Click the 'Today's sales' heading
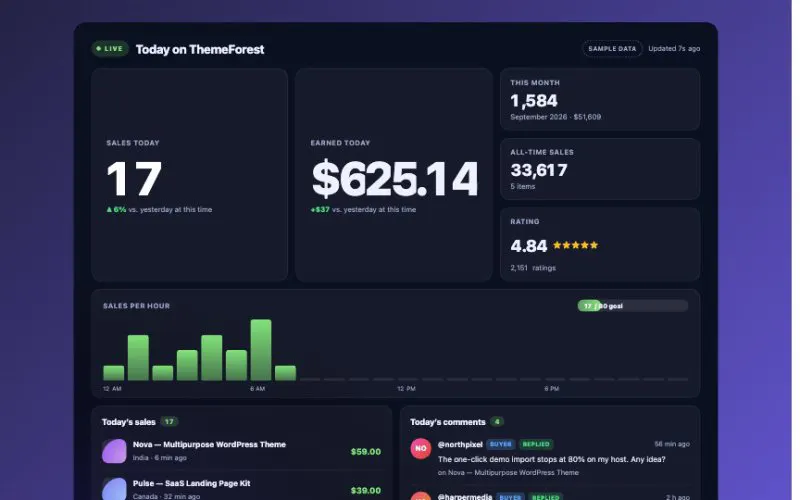Image resolution: width=800 pixels, height=500 pixels. coord(129,422)
